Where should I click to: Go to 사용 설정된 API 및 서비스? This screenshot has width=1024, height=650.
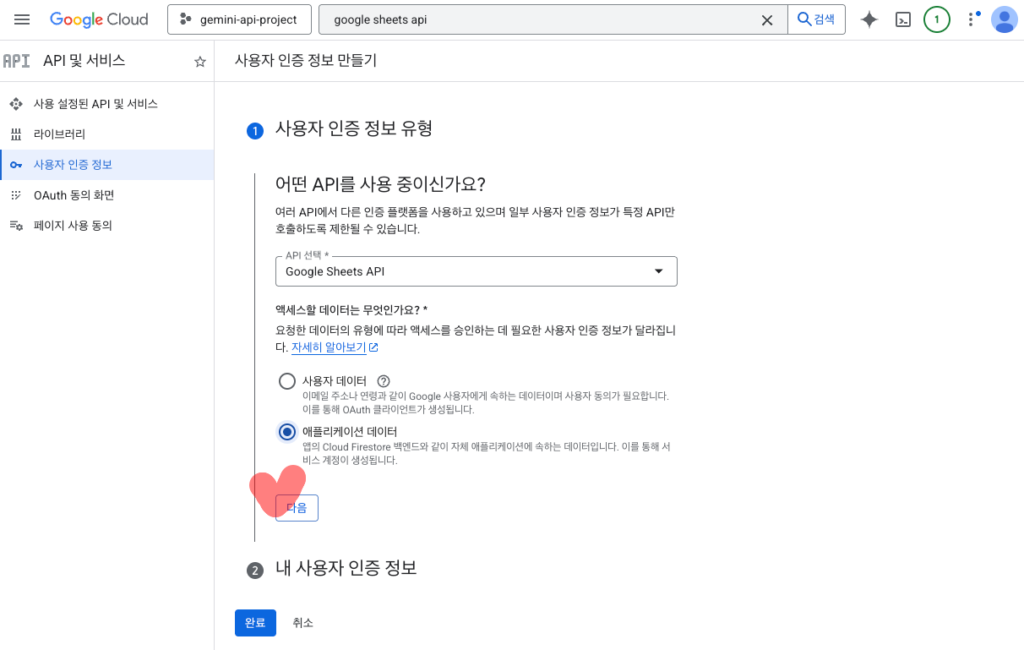coord(95,104)
